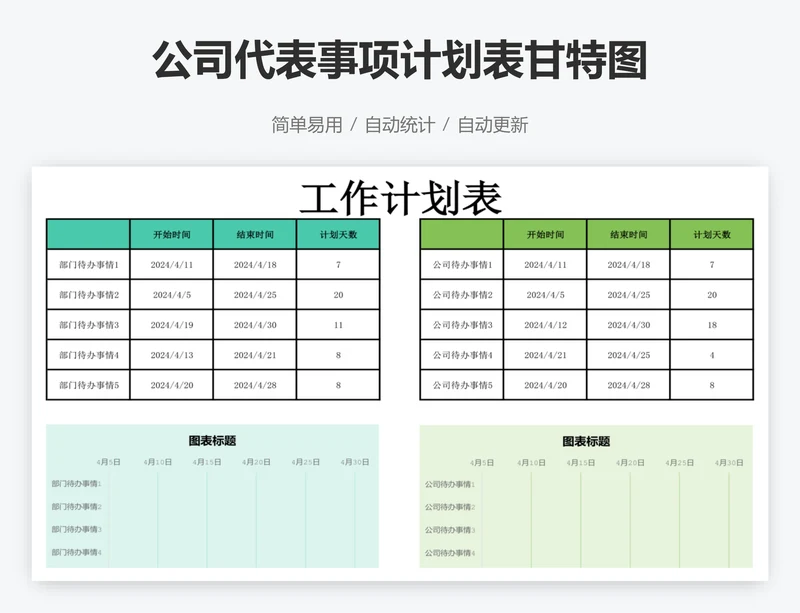Select 计划天数 header in green table
800x613 pixels.
click(712, 234)
